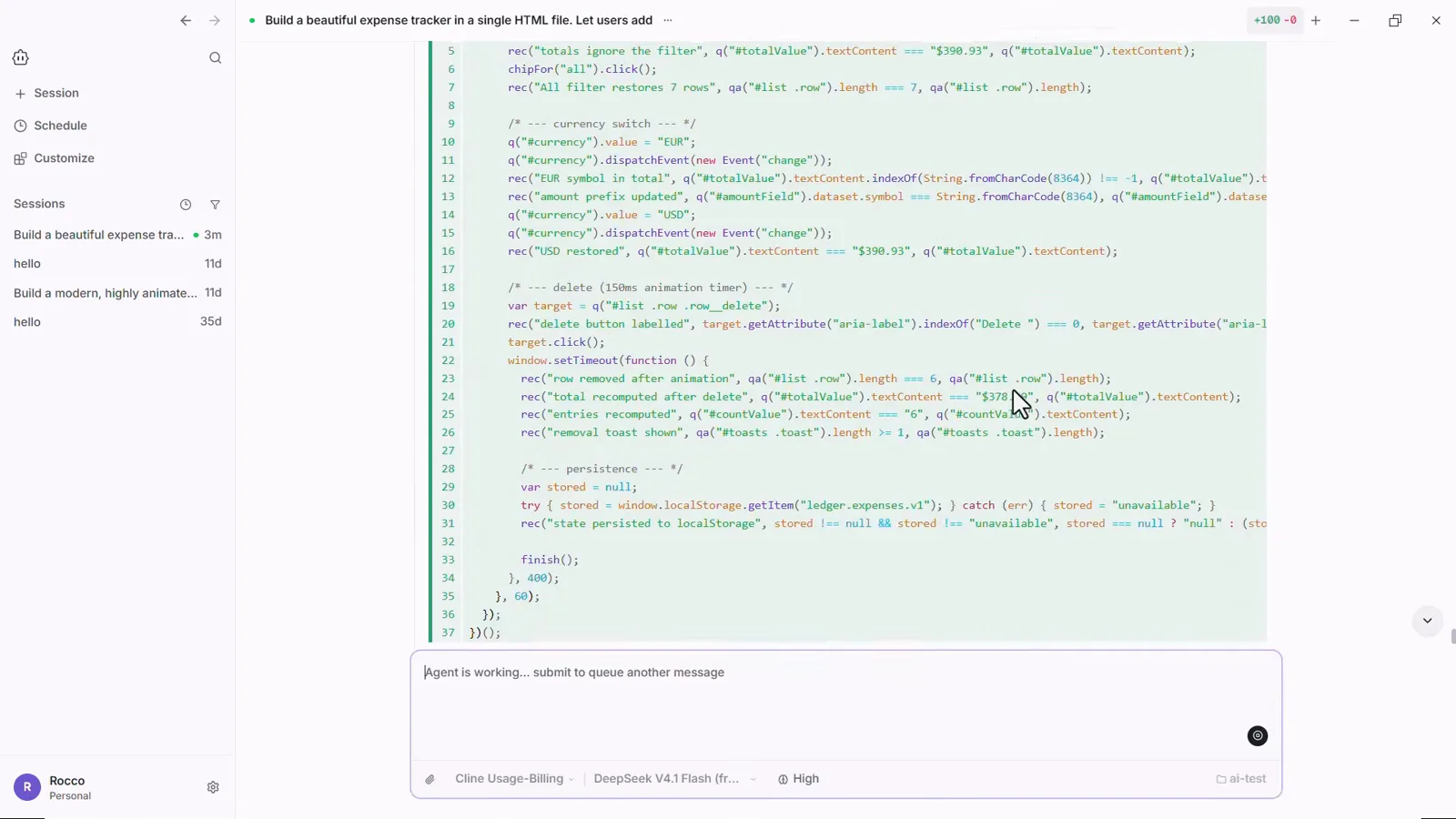
Task: Click the chat title text
Action: click(x=458, y=20)
